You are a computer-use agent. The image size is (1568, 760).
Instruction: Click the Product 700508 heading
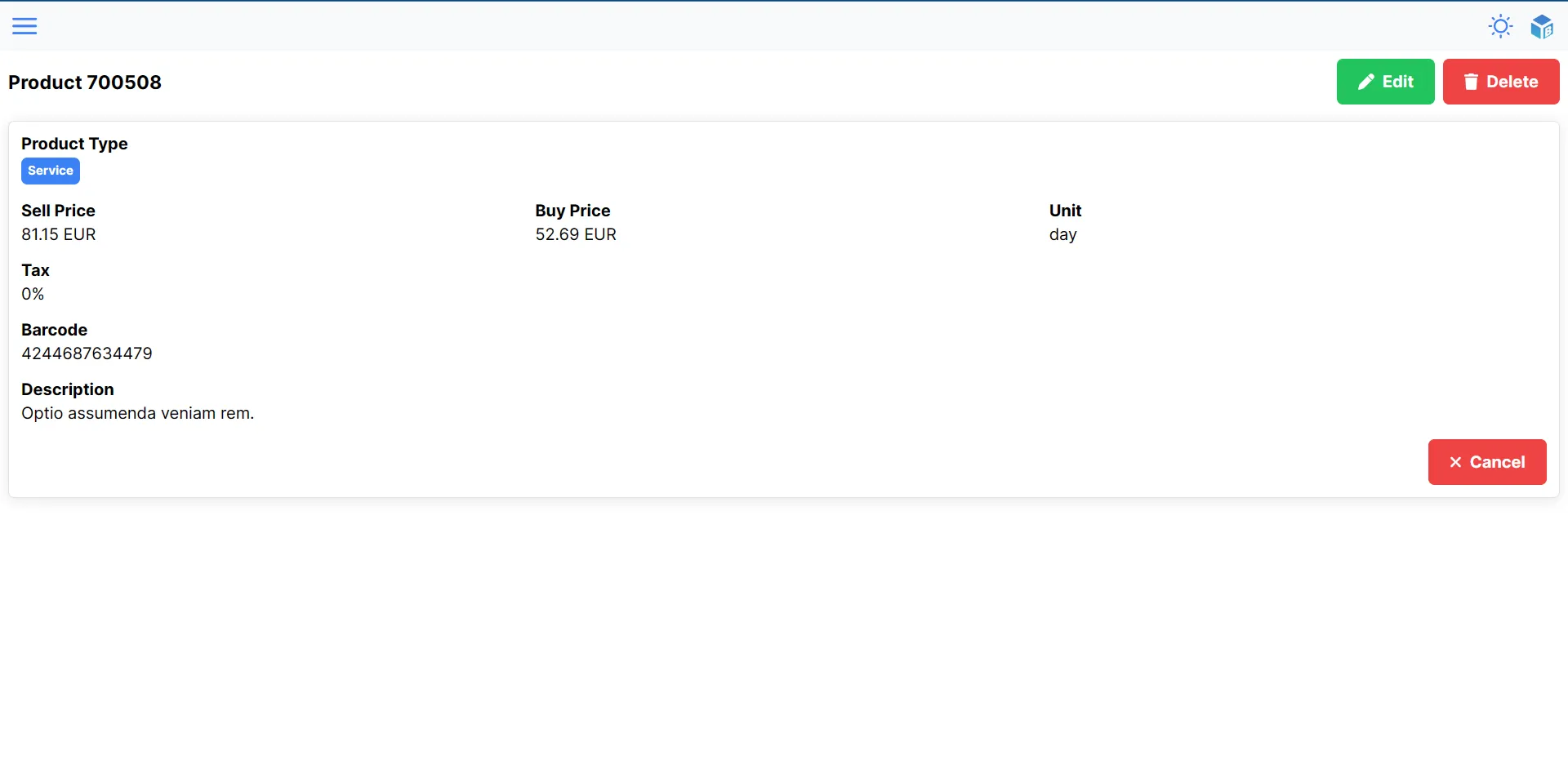pos(85,82)
